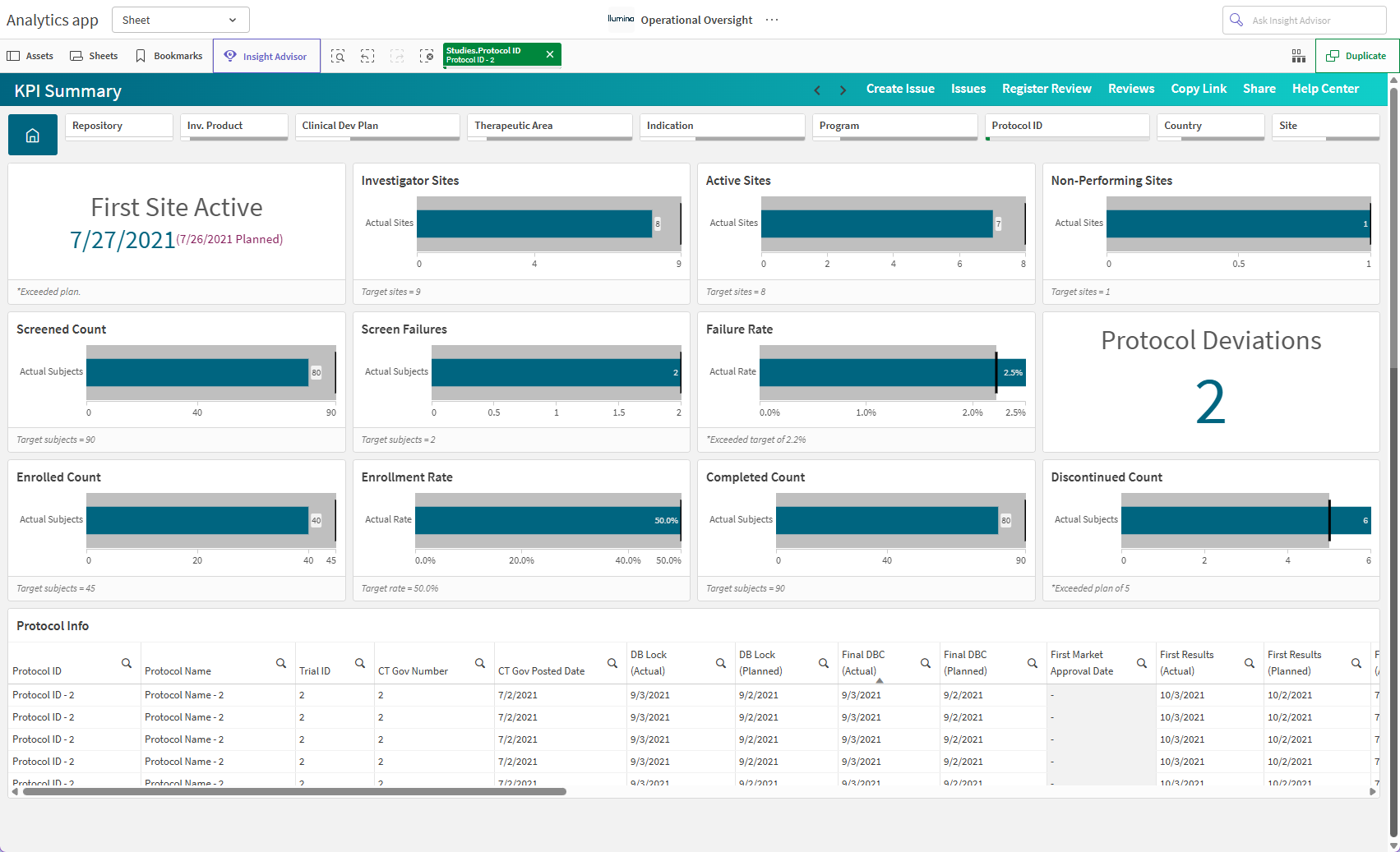Expand the Protocol ID filter
Screen dimensions: 1400x852
click(x=1068, y=127)
